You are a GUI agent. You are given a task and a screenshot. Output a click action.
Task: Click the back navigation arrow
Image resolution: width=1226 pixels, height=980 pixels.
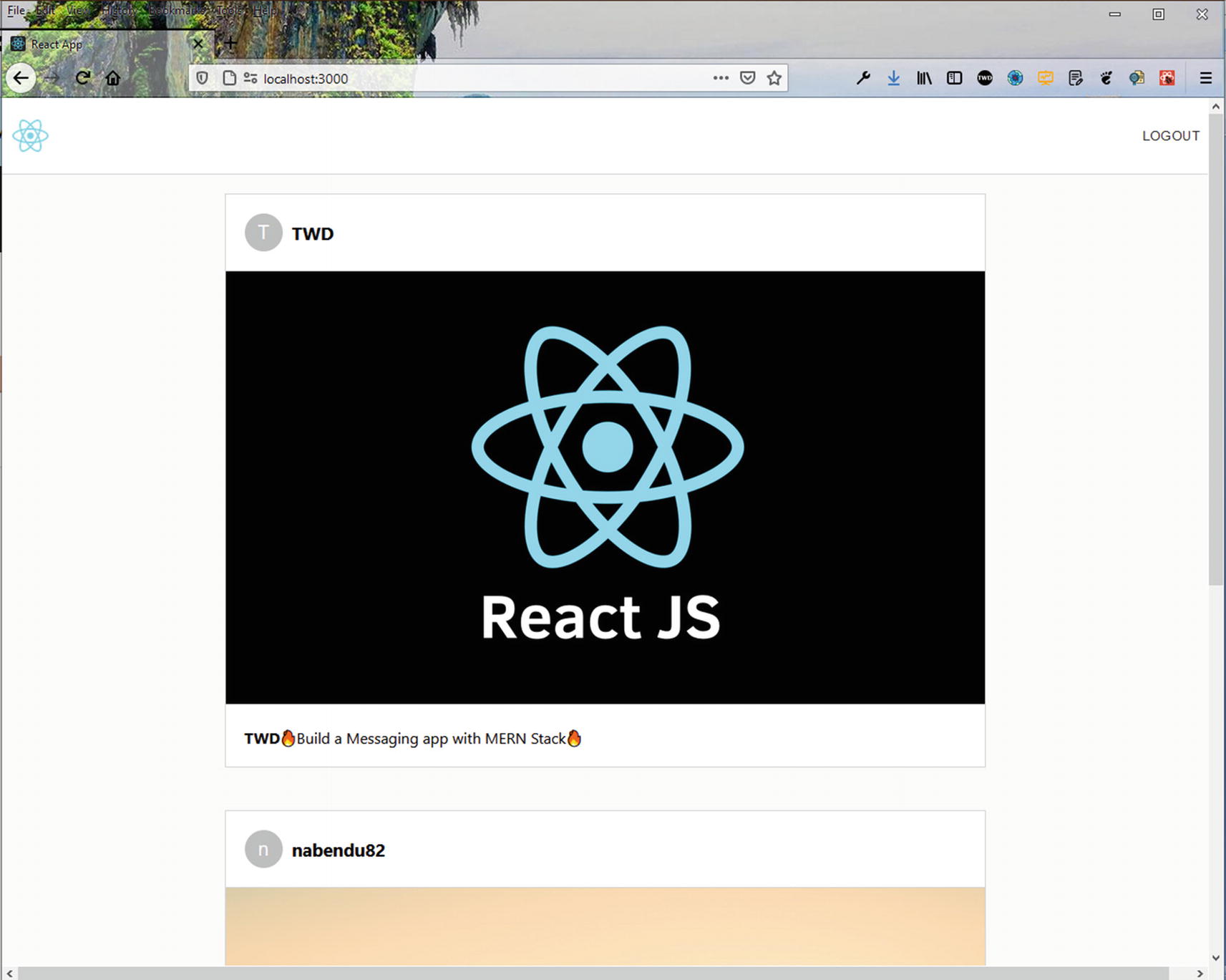(21, 78)
